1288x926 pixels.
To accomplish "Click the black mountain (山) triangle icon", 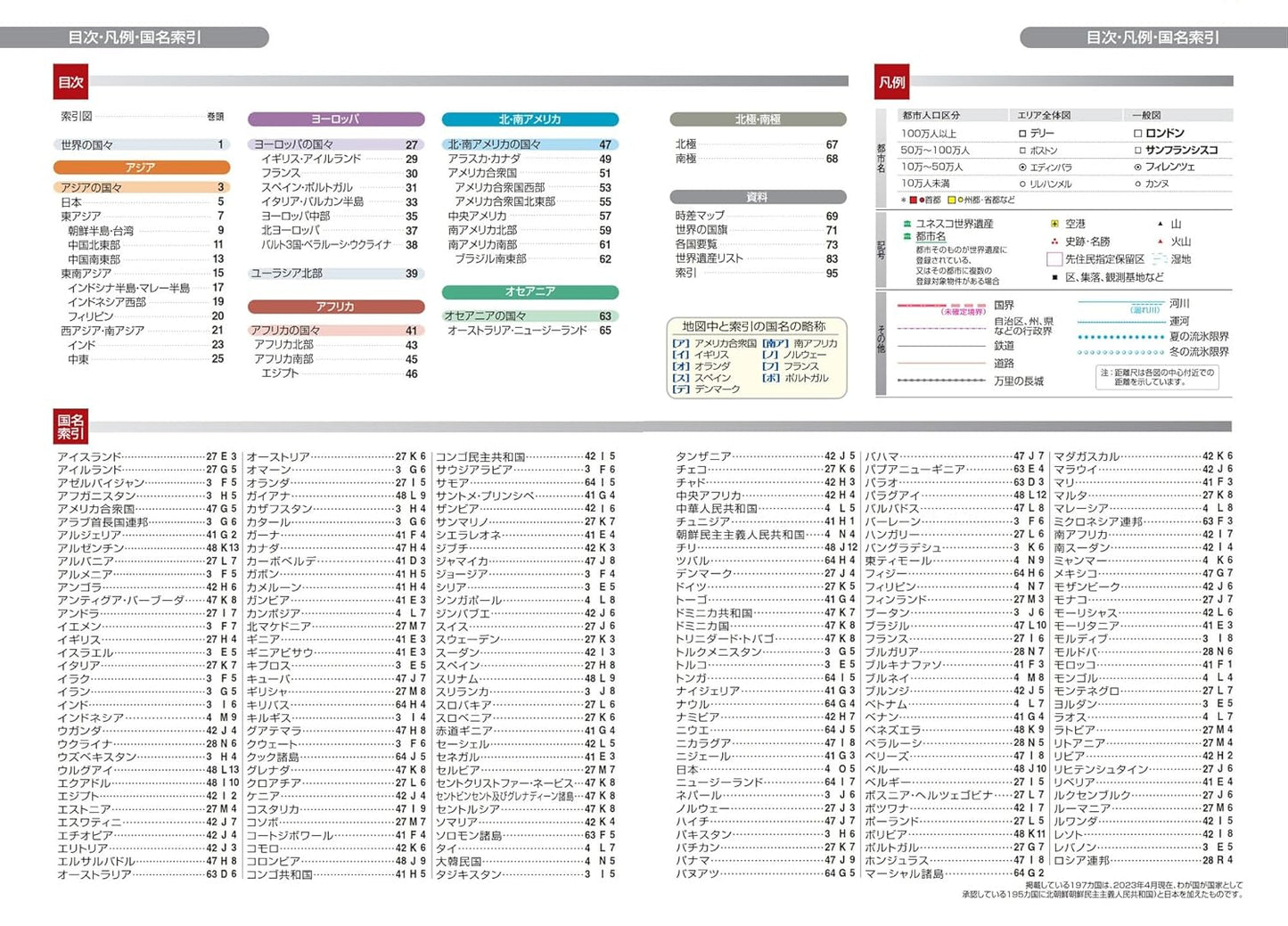I will click(1160, 224).
